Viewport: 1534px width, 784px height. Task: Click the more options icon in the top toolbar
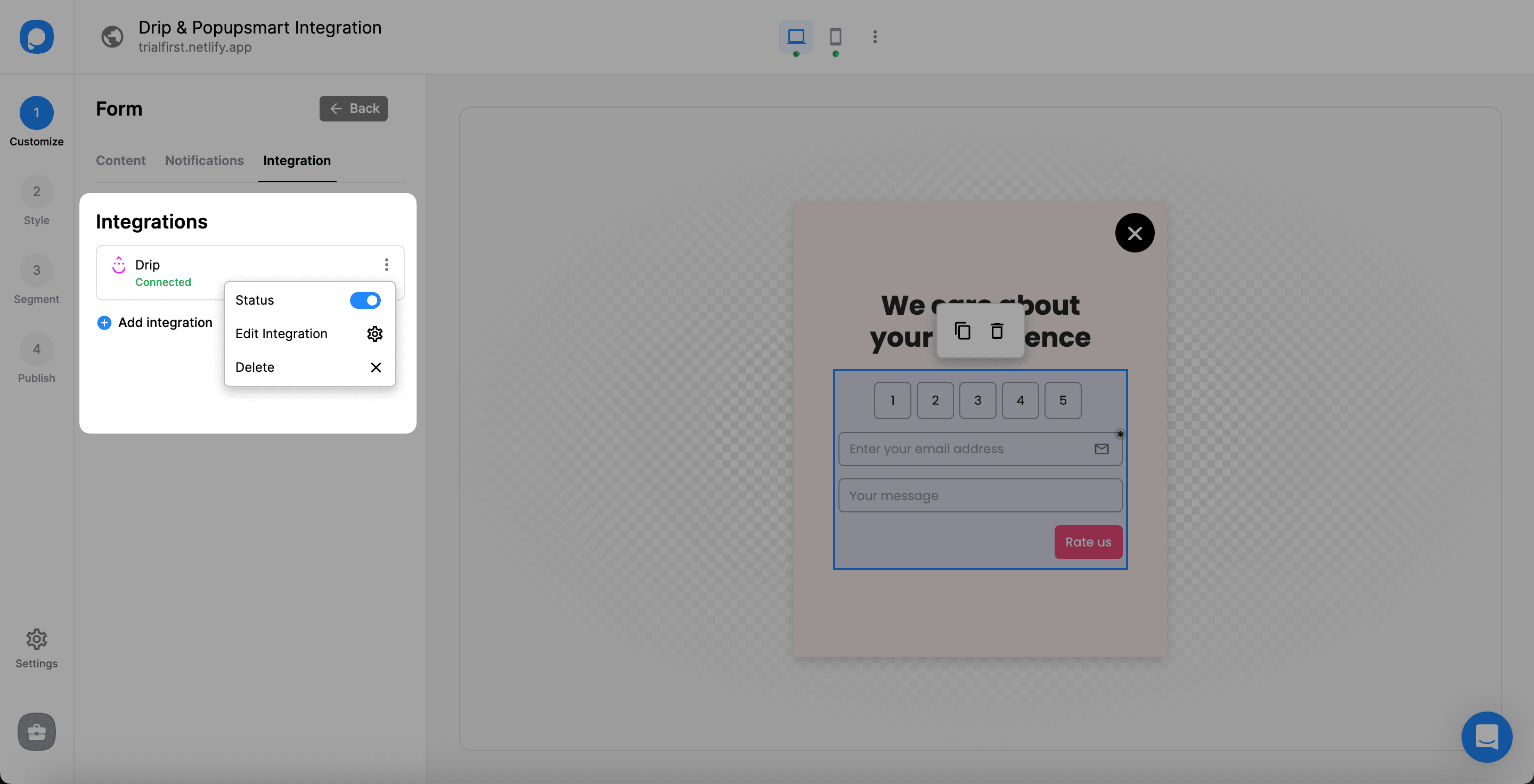click(874, 36)
